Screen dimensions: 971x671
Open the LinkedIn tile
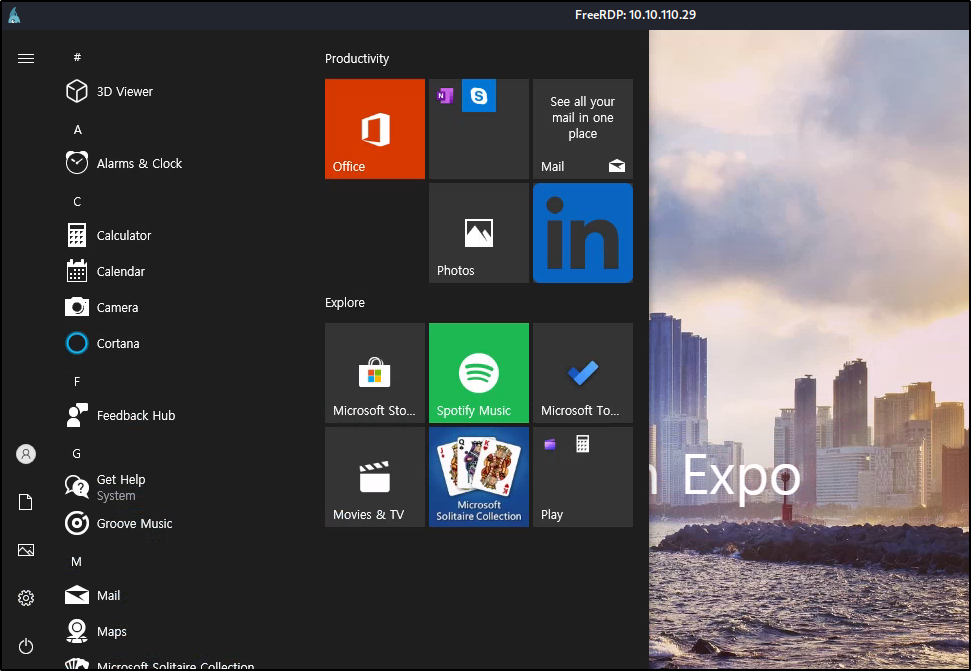coord(583,233)
